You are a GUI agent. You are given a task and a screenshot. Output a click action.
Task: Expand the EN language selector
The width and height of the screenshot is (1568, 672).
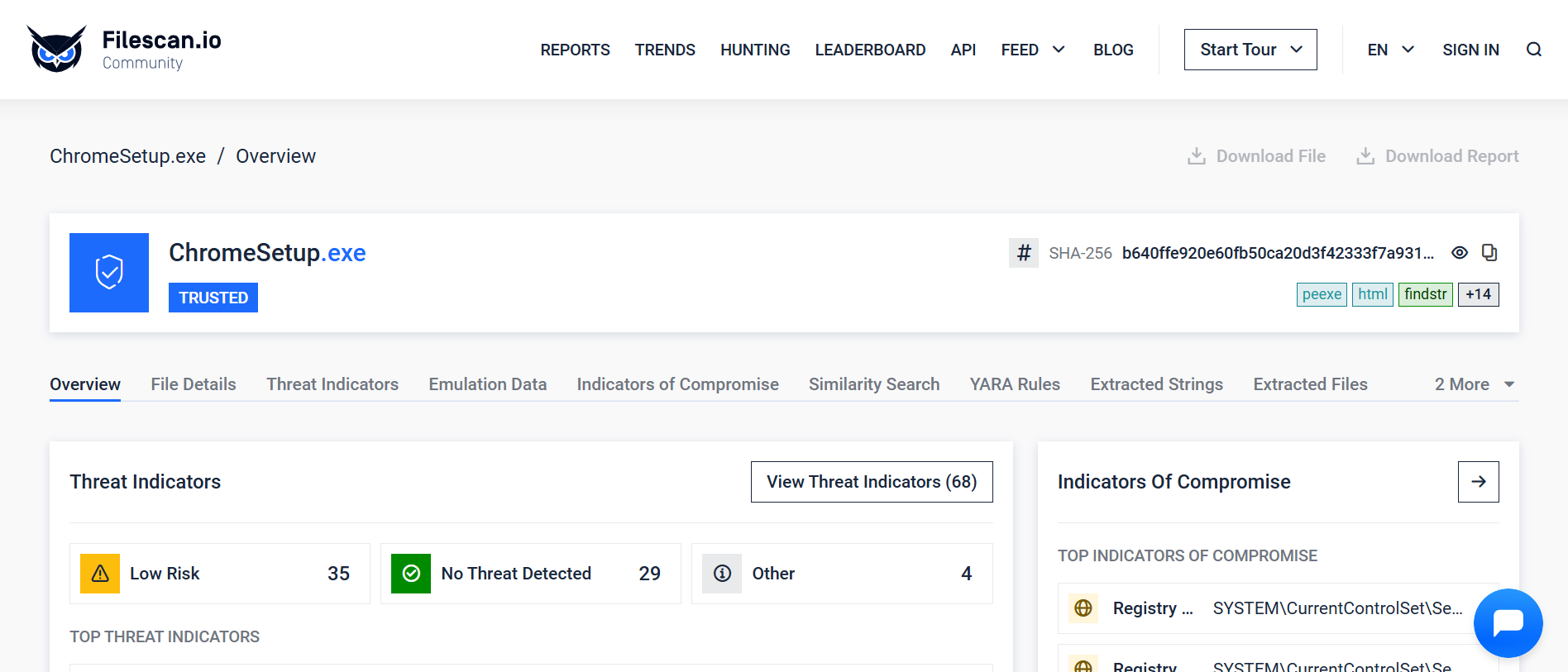tap(1390, 50)
